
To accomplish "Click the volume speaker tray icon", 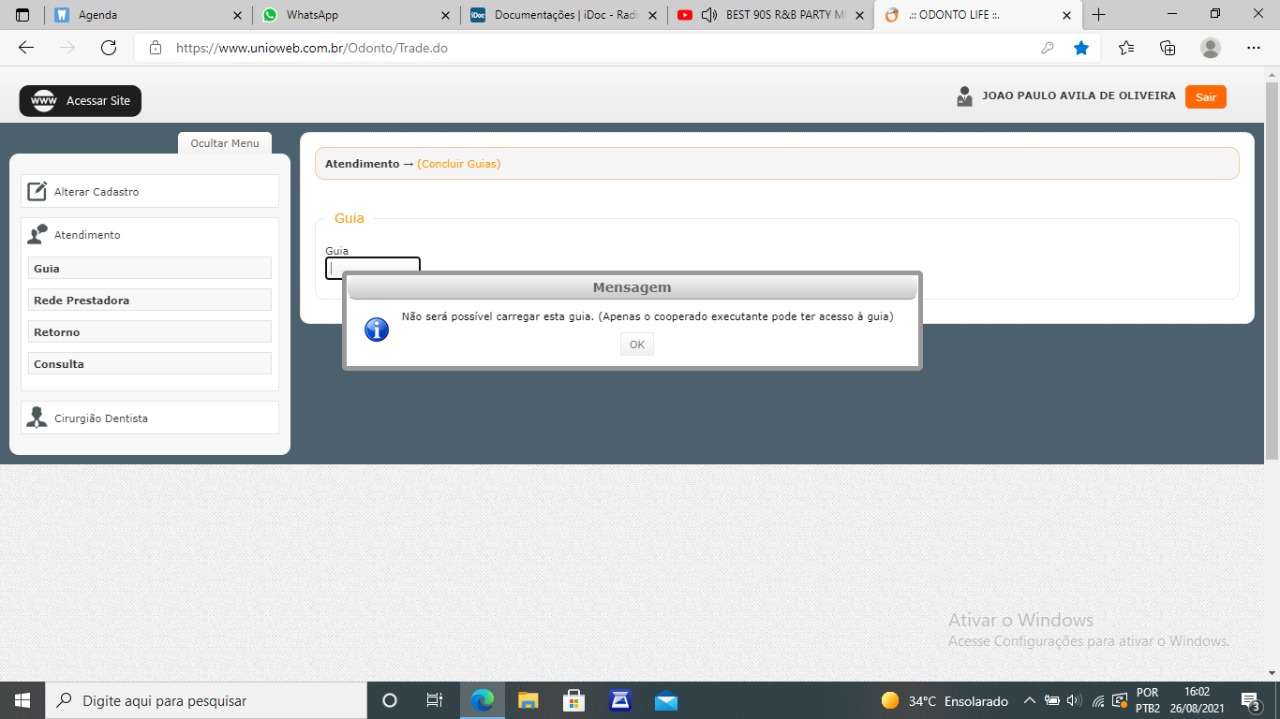I will click(1074, 701).
